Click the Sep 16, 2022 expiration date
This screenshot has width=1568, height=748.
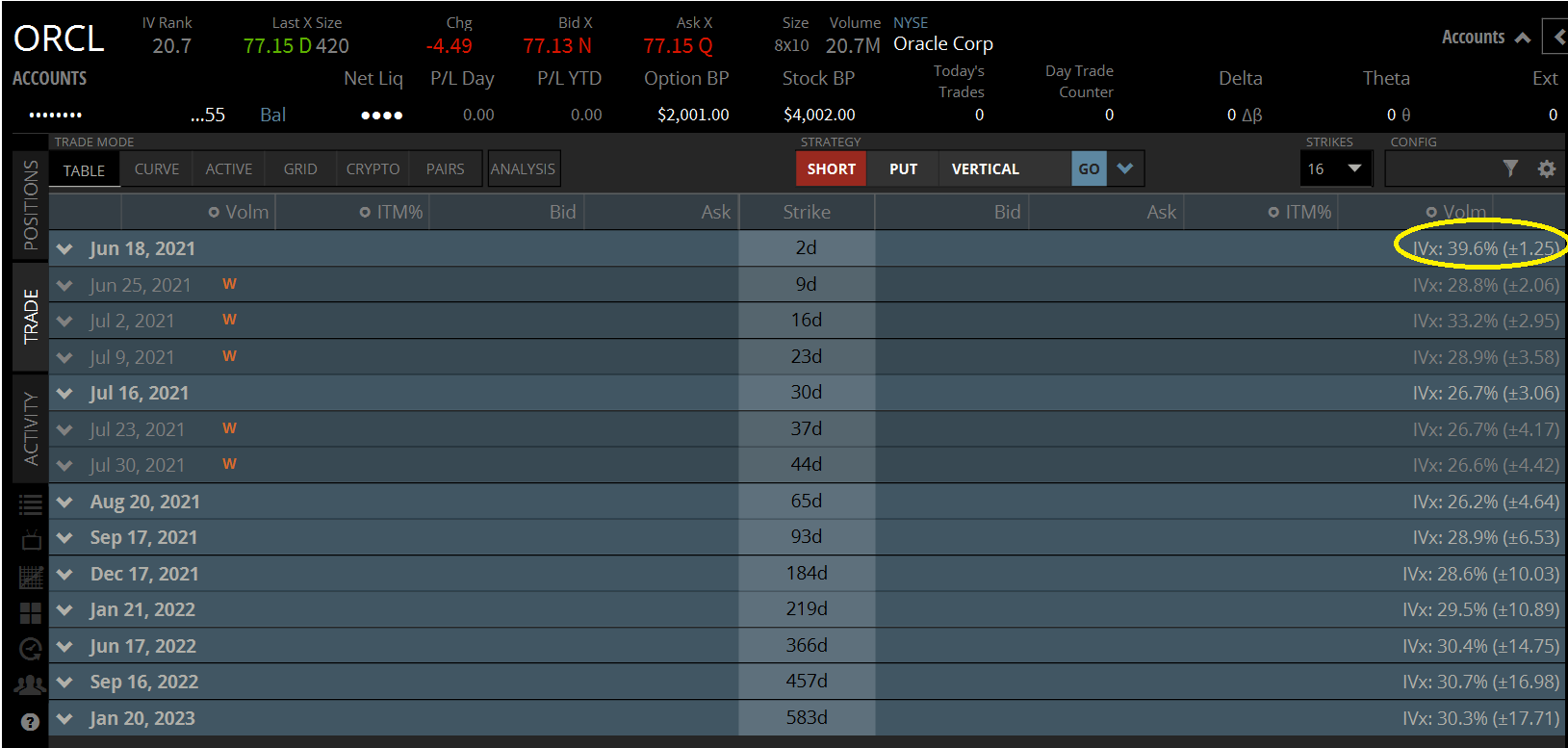coord(144,682)
